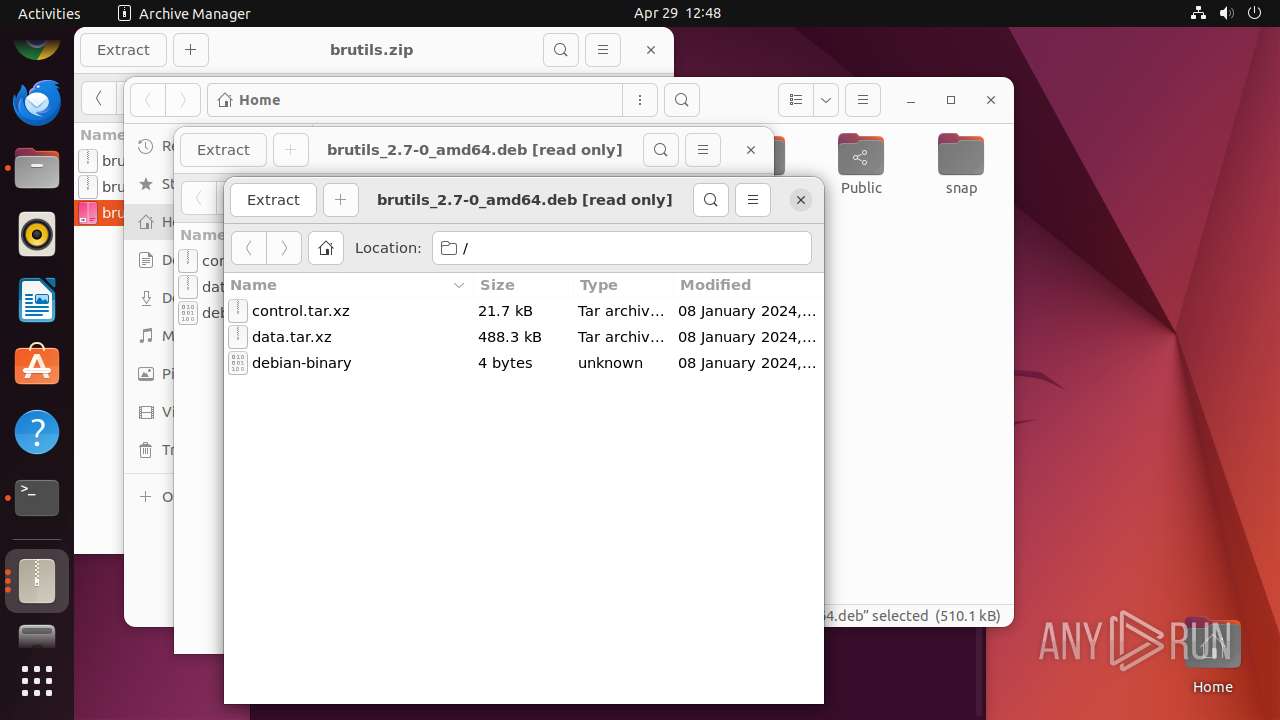
Task: Open LibreOffice Writer from dock
Action: click(37, 300)
